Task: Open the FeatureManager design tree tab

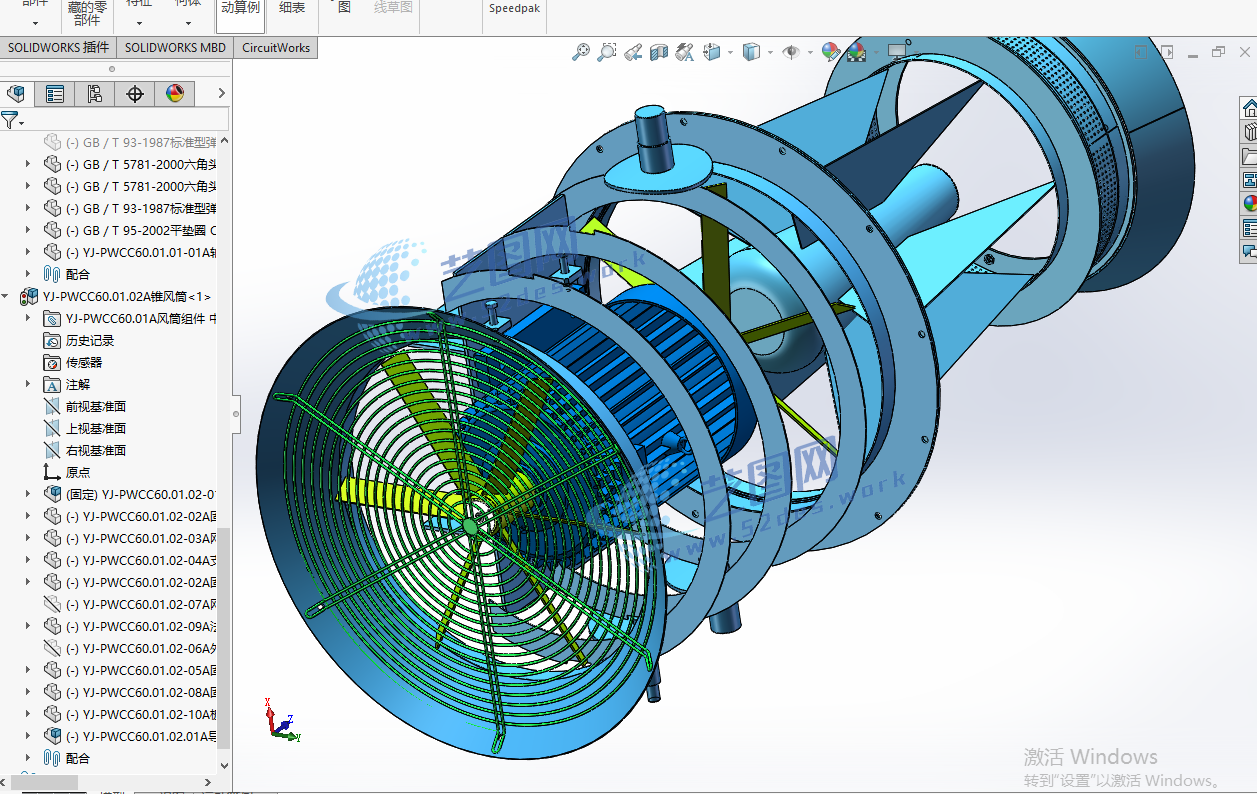Action: coord(16,94)
